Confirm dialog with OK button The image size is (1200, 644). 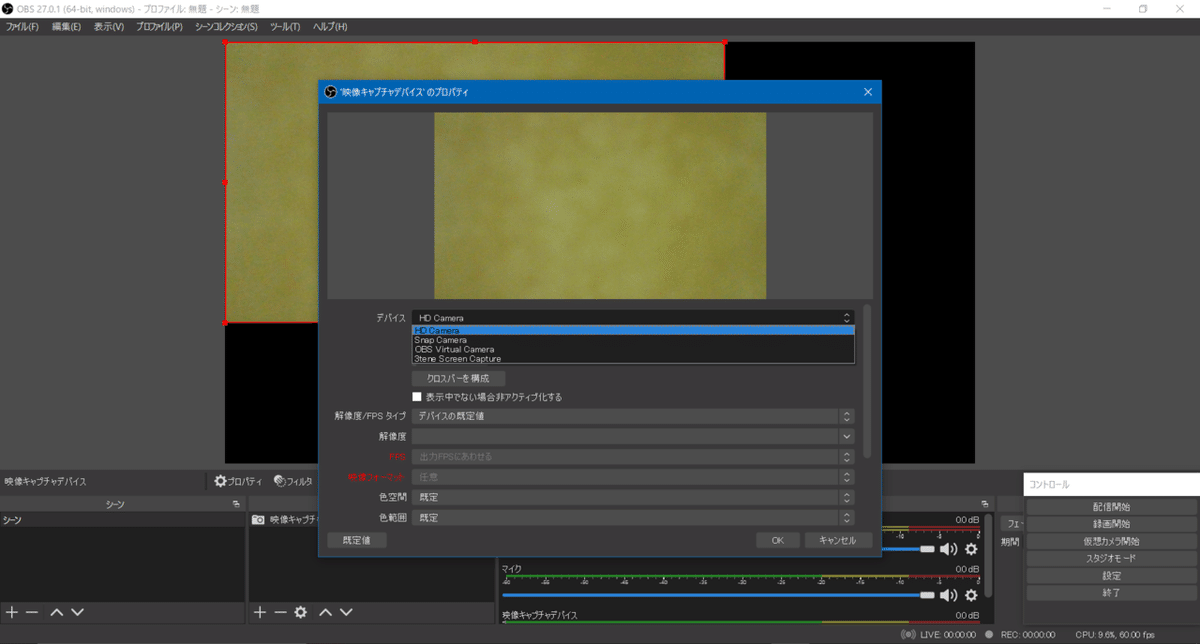pyautogui.click(x=777, y=540)
